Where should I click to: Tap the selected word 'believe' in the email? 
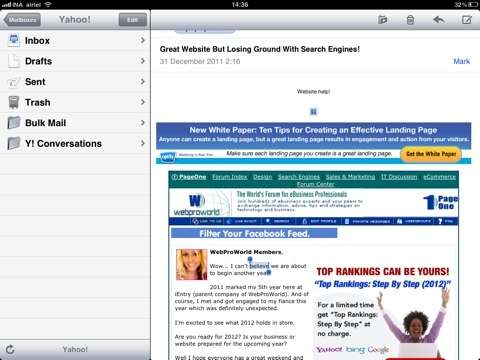[259, 266]
